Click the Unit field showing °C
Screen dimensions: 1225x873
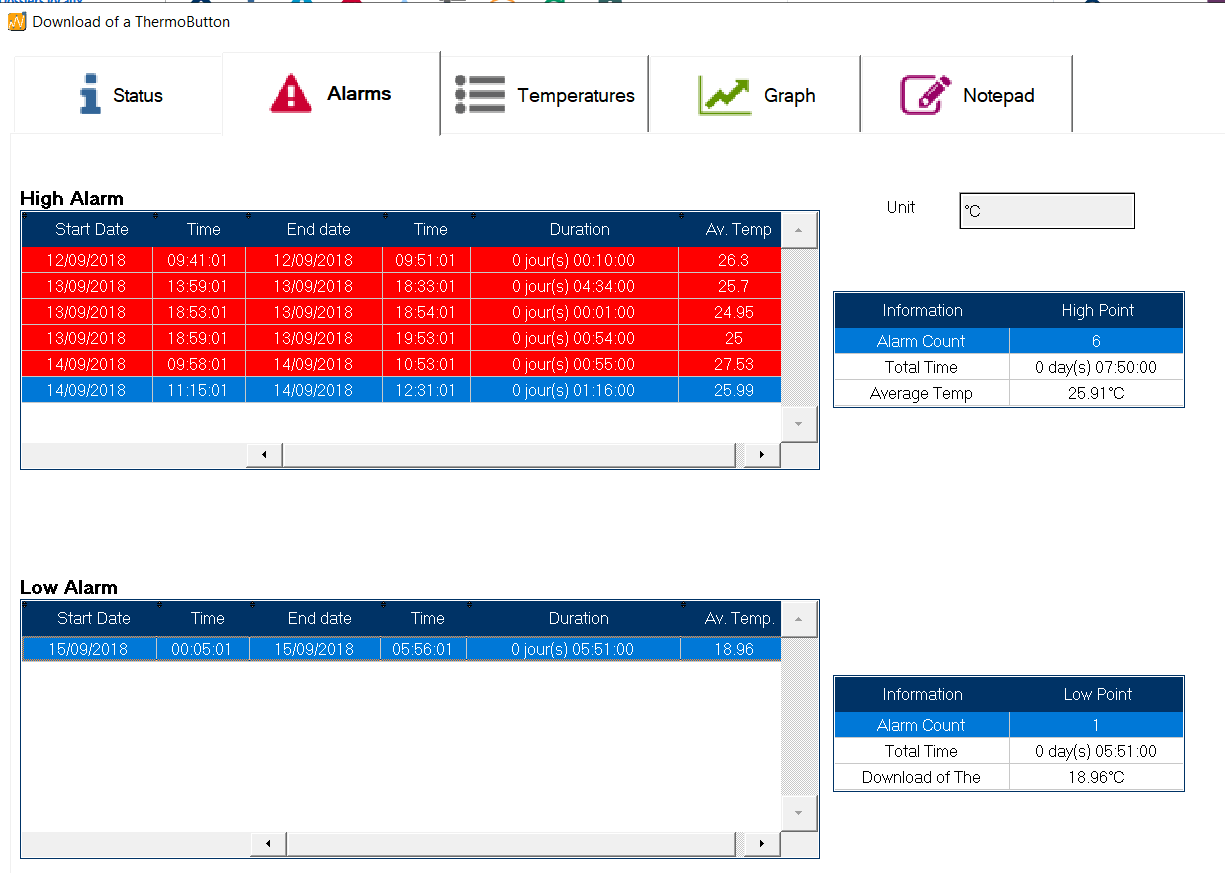(1046, 210)
